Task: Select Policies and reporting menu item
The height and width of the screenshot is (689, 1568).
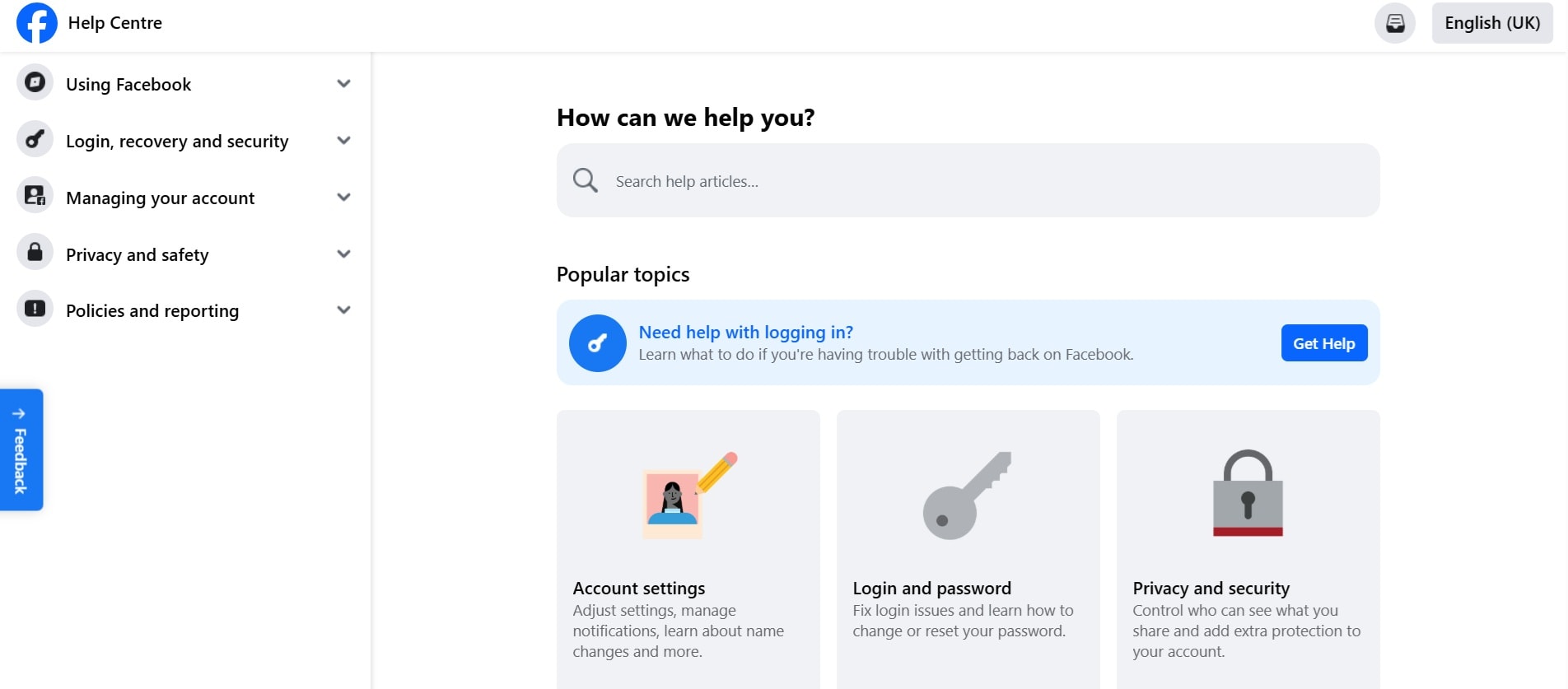Action: tap(152, 310)
